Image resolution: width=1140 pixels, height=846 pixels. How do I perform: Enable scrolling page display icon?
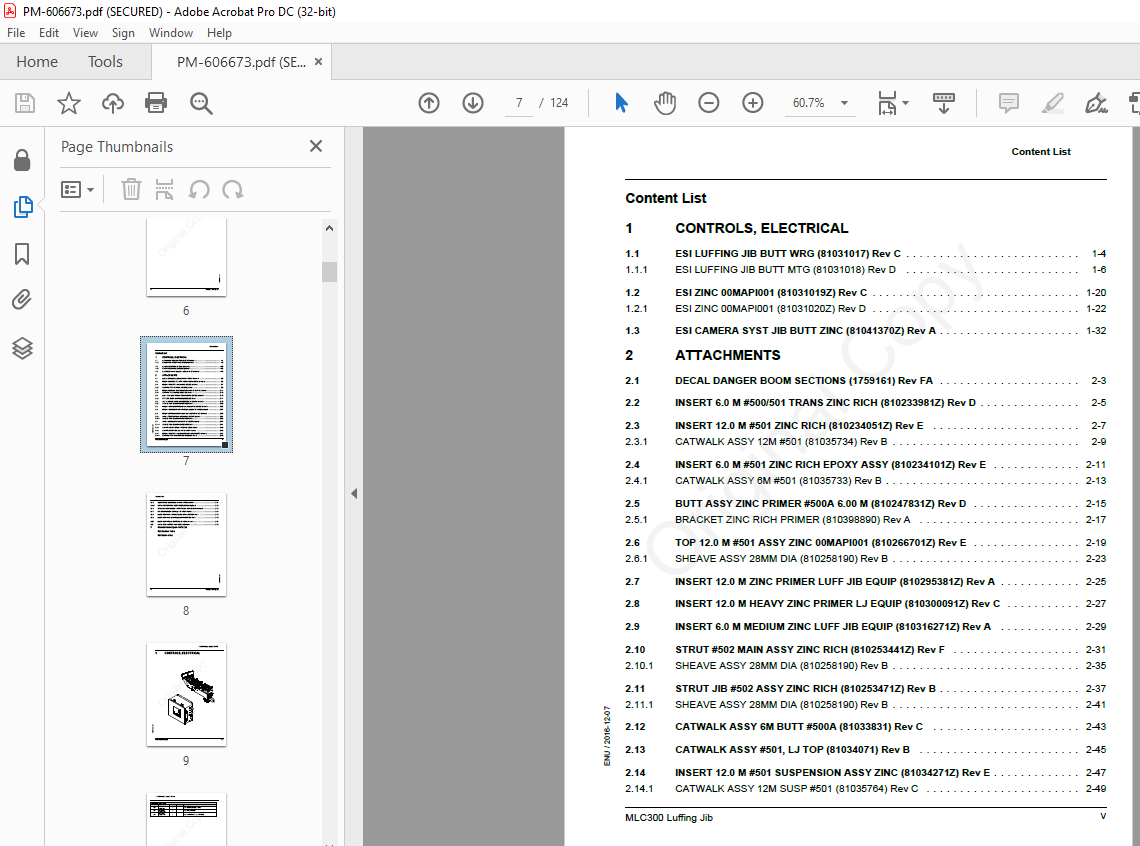(x=944, y=103)
